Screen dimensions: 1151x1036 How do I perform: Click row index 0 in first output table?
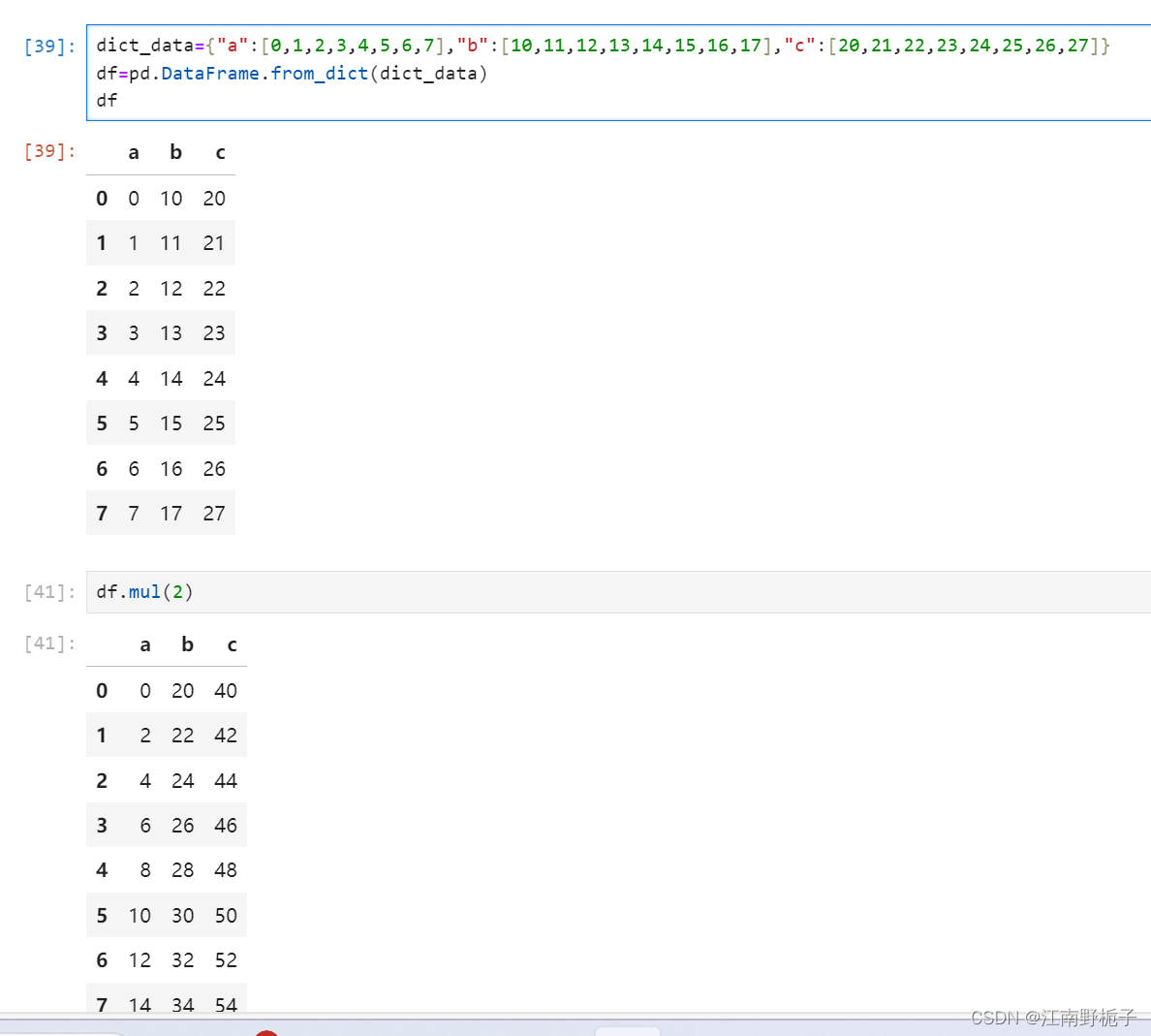(102, 198)
